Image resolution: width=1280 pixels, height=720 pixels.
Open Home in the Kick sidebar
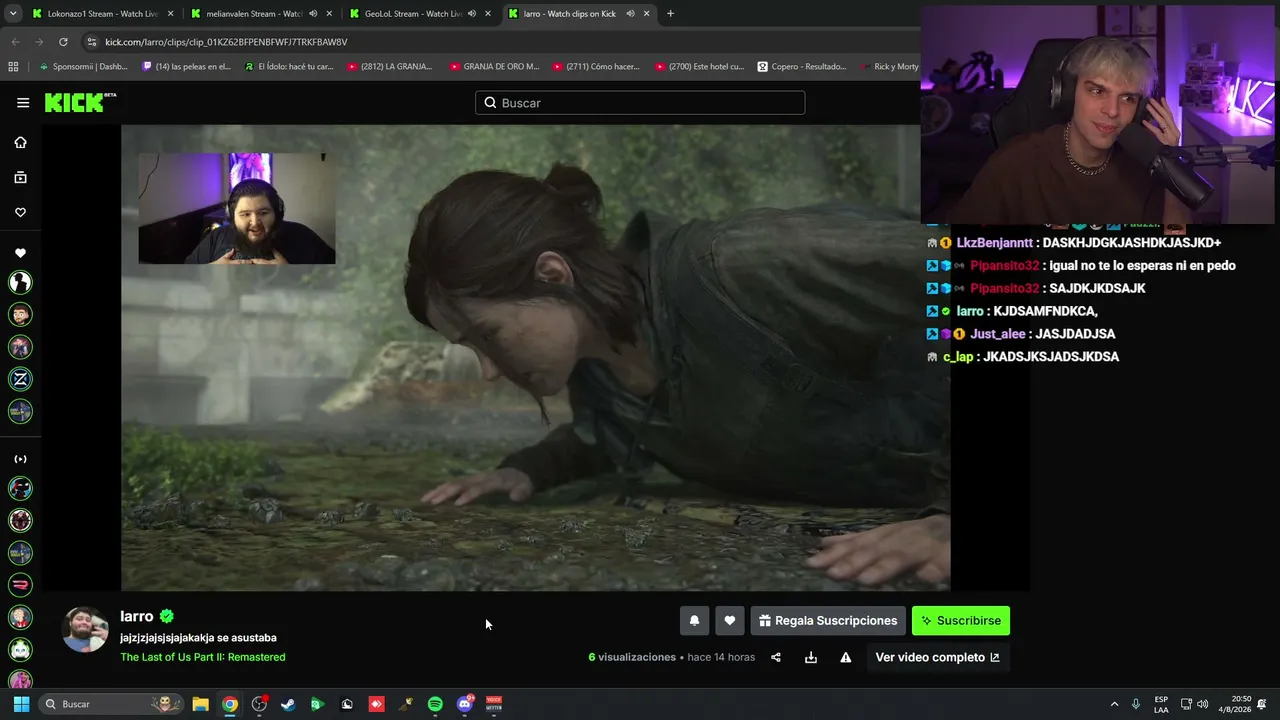pos(20,142)
